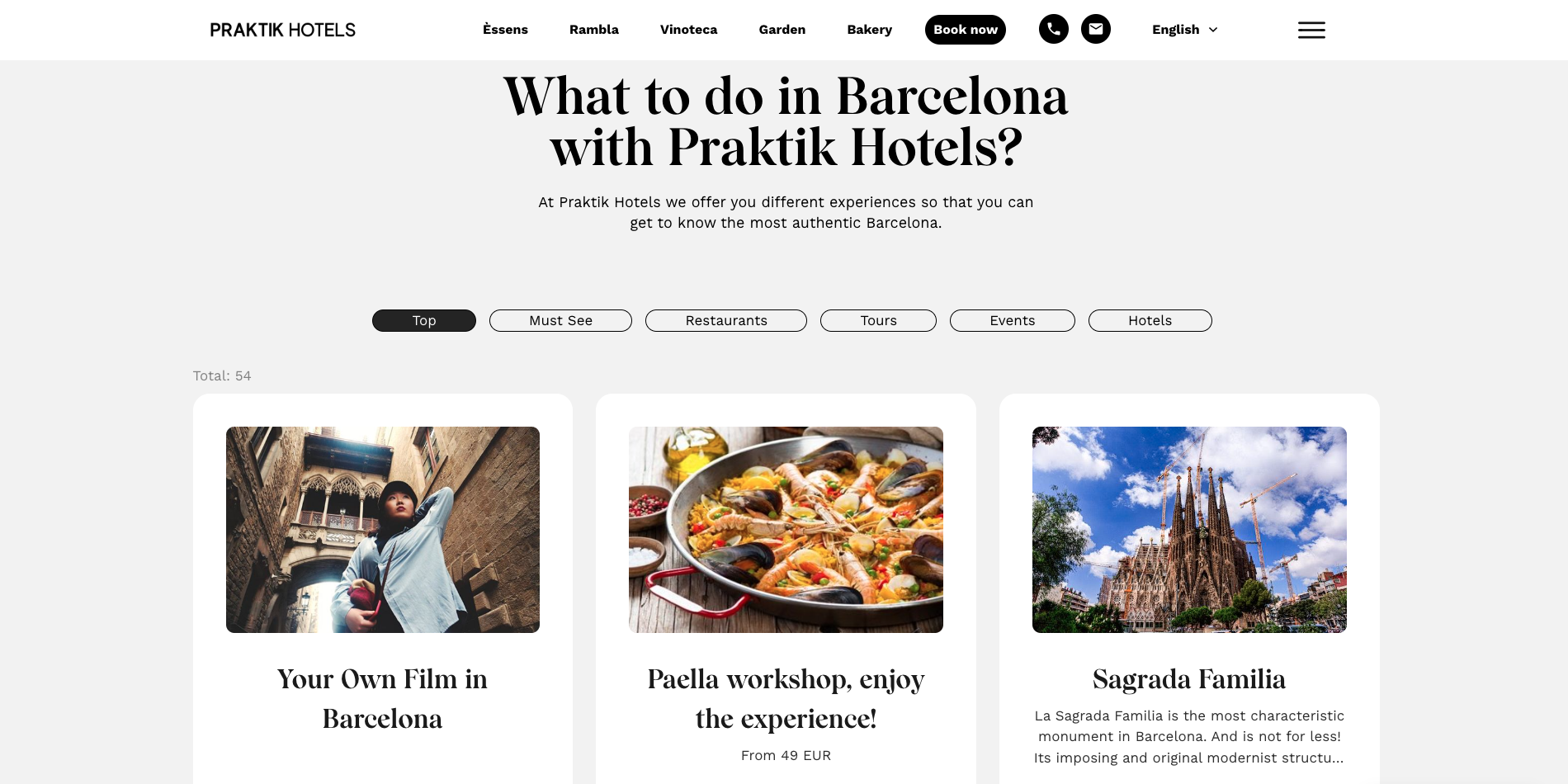Open the paella workshop image
The width and height of the screenshot is (1568, 784).
click(786, 530)
